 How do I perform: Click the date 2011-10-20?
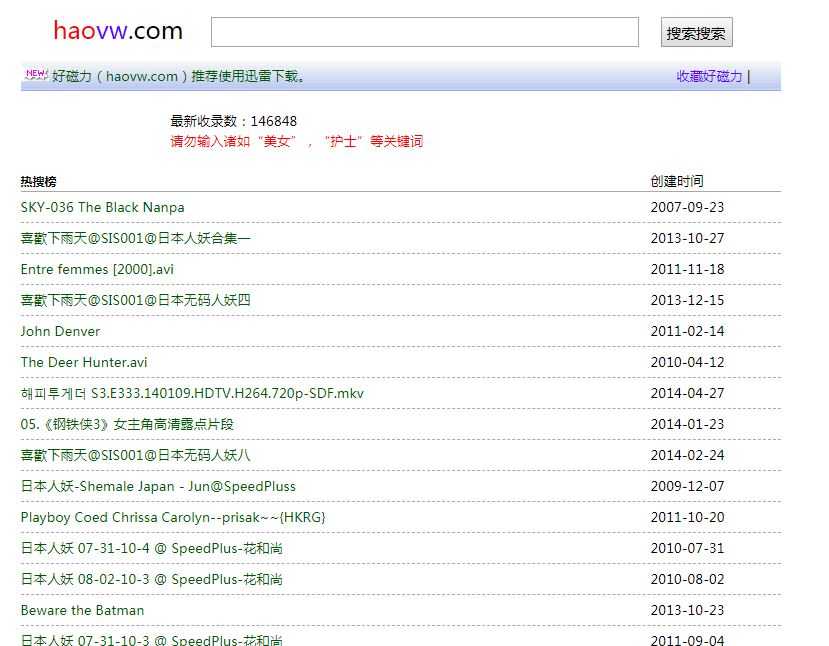point(687,518)
